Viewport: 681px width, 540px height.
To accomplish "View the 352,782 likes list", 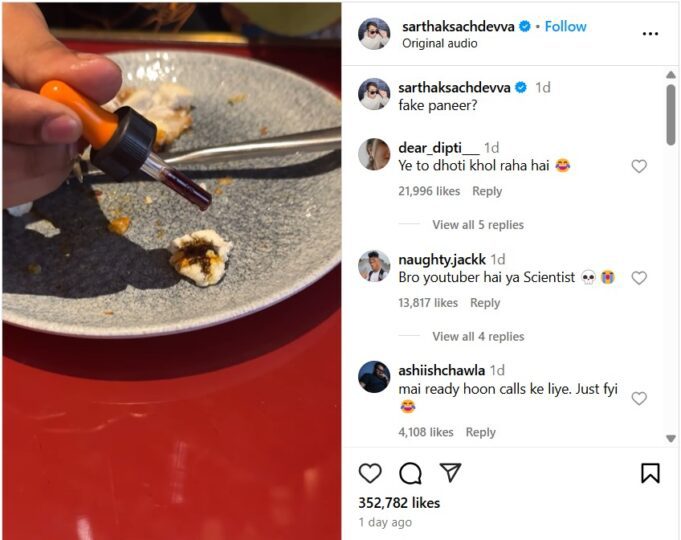I will [x=399, y=503].
